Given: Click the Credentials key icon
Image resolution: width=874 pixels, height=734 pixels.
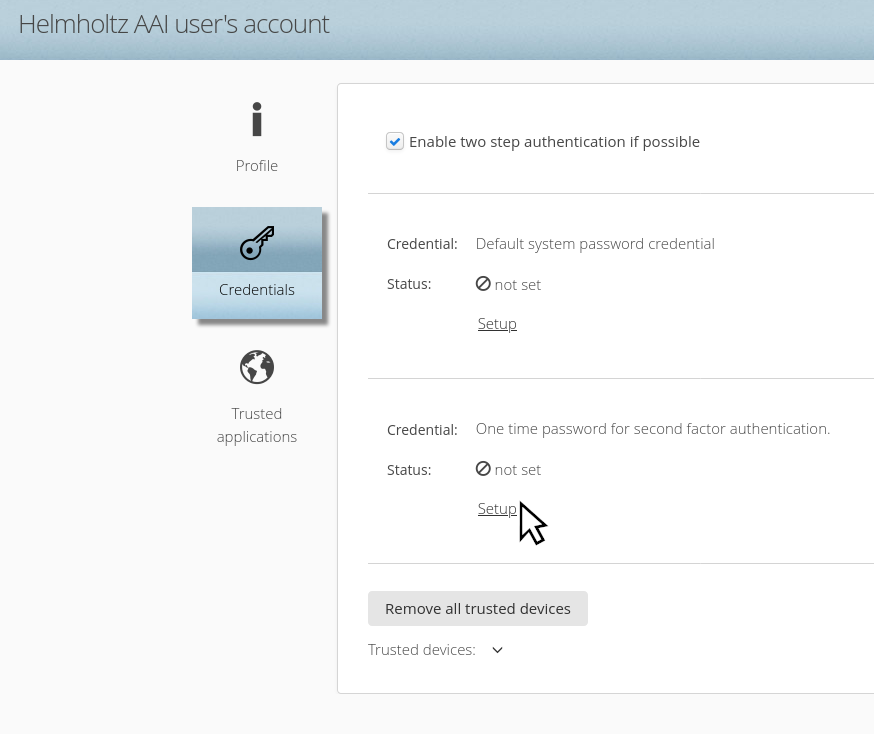Looking at the screenshot, I should pyautogui.click(x=257, y=241).
